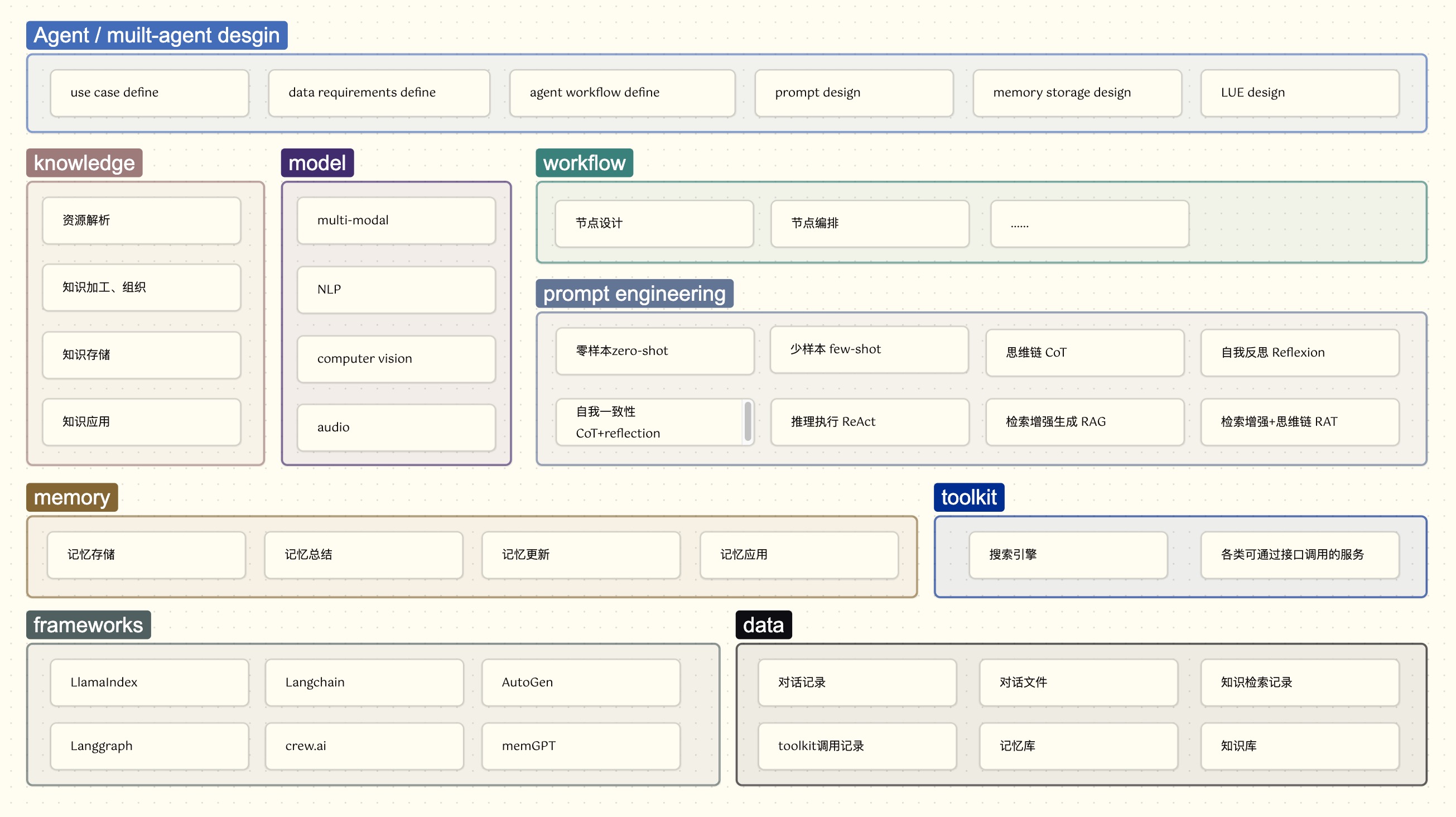
Task: Select the 'knowledge' section label
Action: point(84,163)
